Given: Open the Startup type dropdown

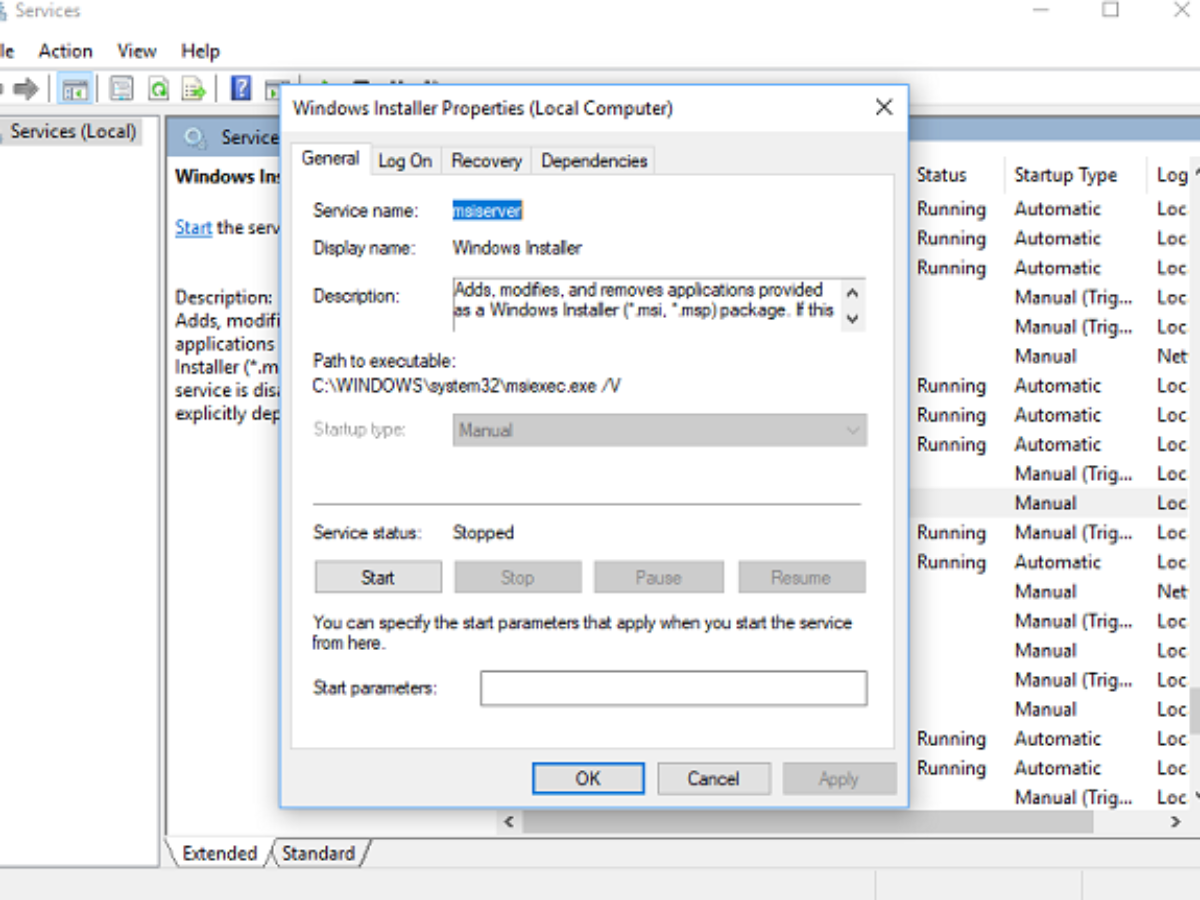Looking at the screenshot, I should pyautogui.click(x=660, y=430).
